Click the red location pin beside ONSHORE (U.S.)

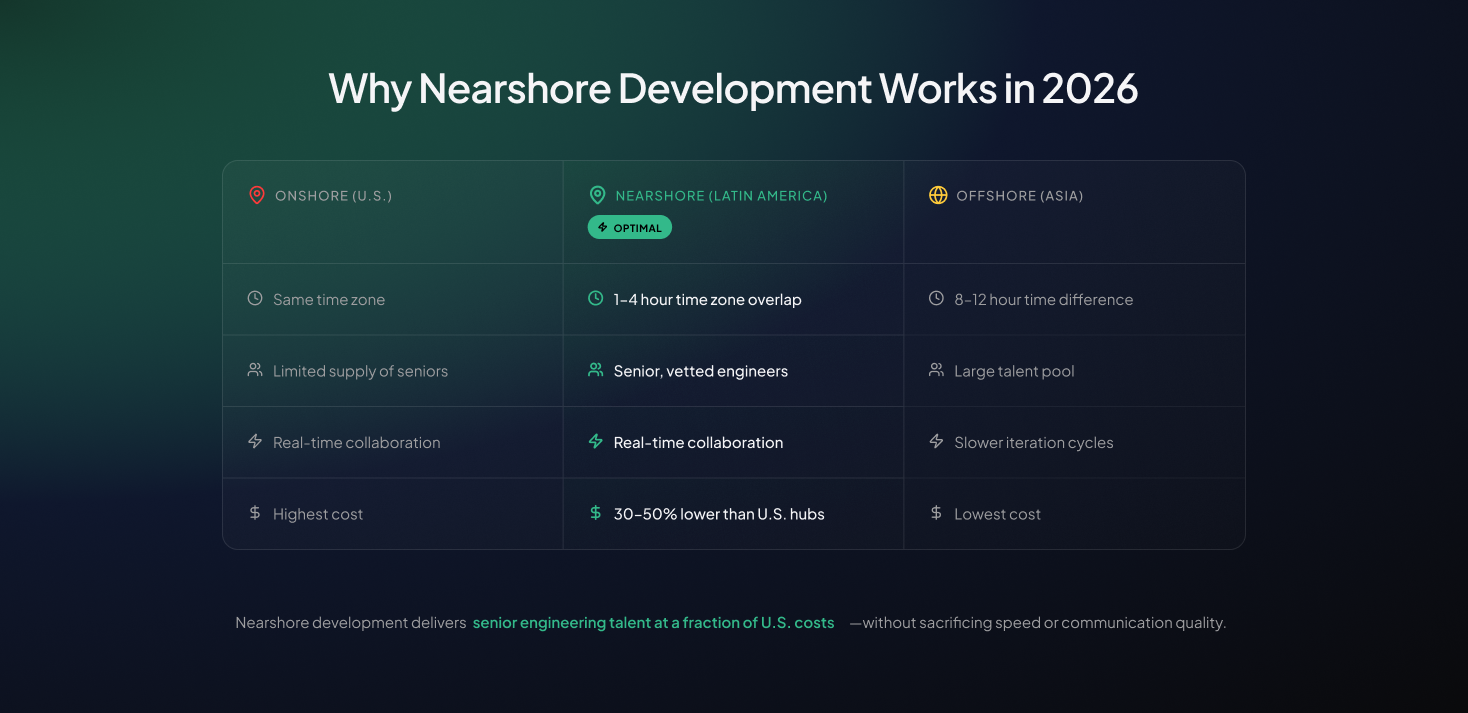click(256, 195)
